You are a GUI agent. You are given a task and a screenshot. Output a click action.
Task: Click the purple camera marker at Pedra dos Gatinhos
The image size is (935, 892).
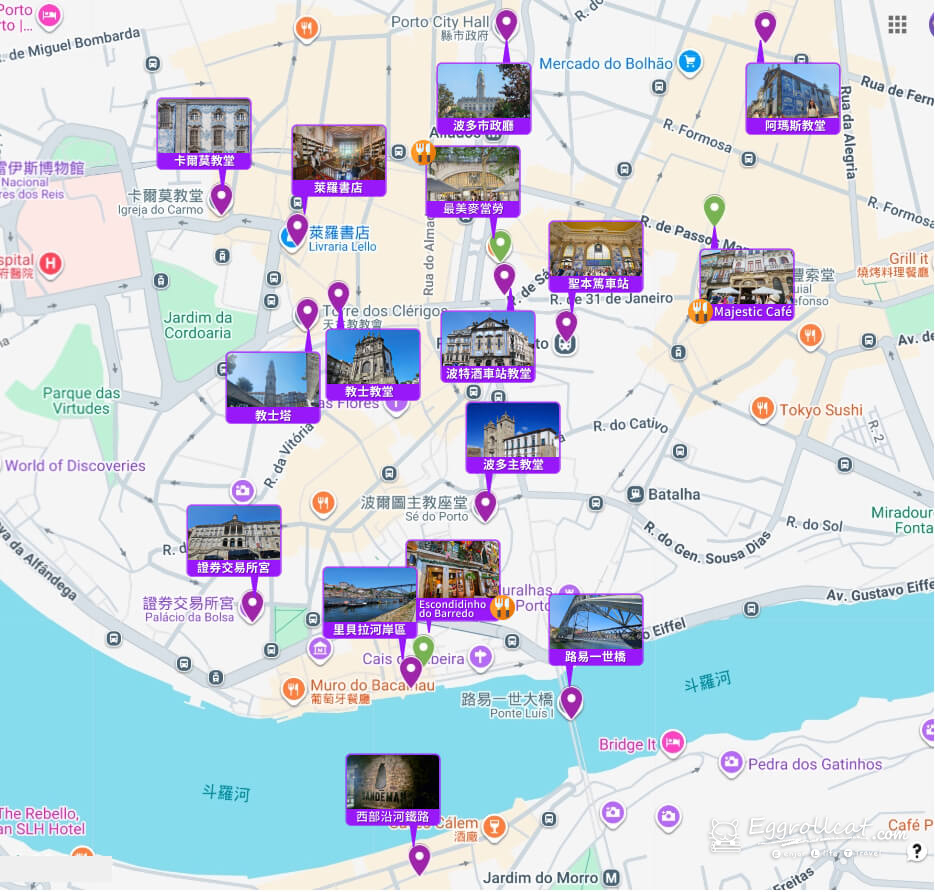click(732, 766)
